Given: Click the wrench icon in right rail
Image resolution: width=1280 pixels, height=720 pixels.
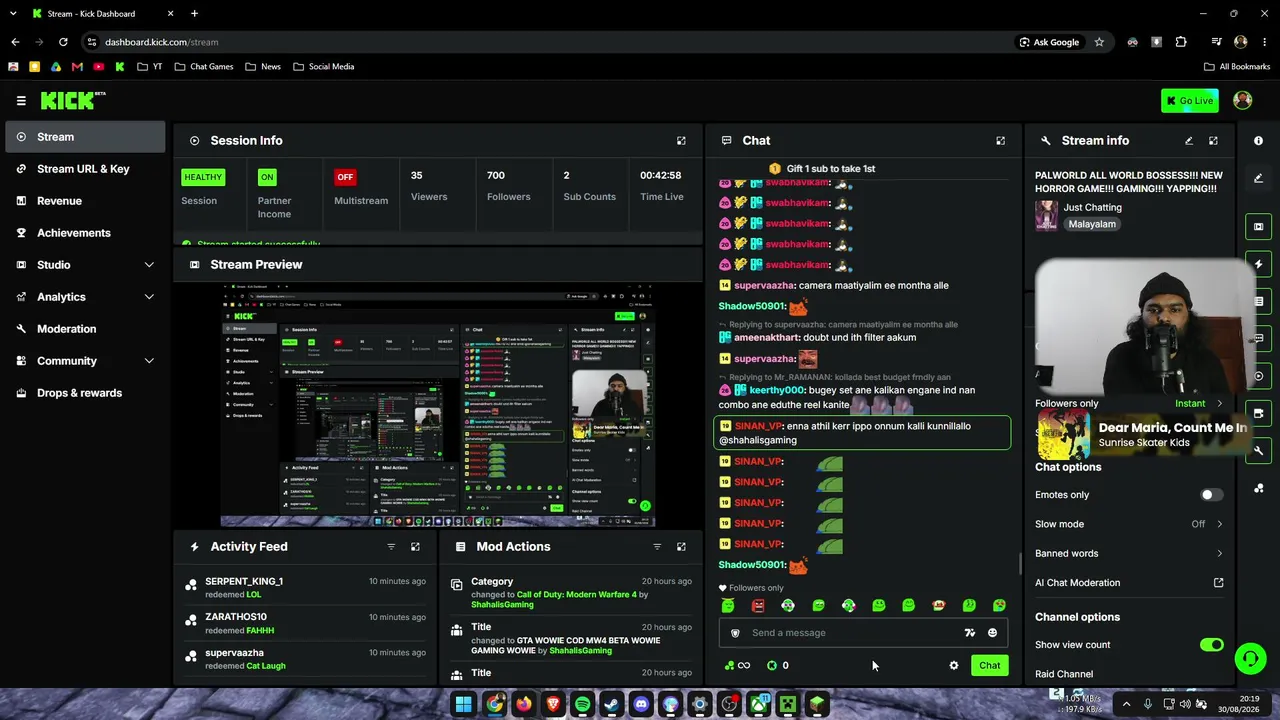Looking at the screenshot, I should 1258,451.
